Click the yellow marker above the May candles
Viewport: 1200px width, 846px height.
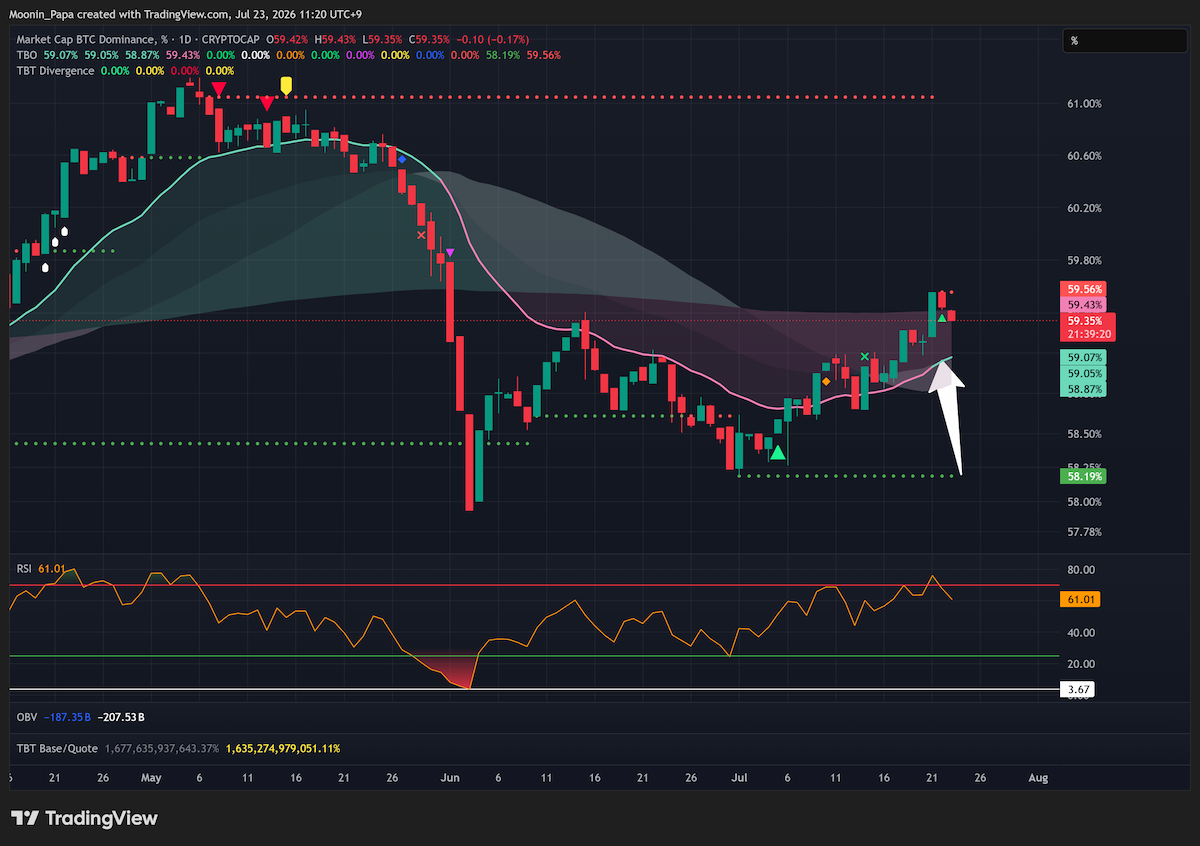click(x=286, y=86)
